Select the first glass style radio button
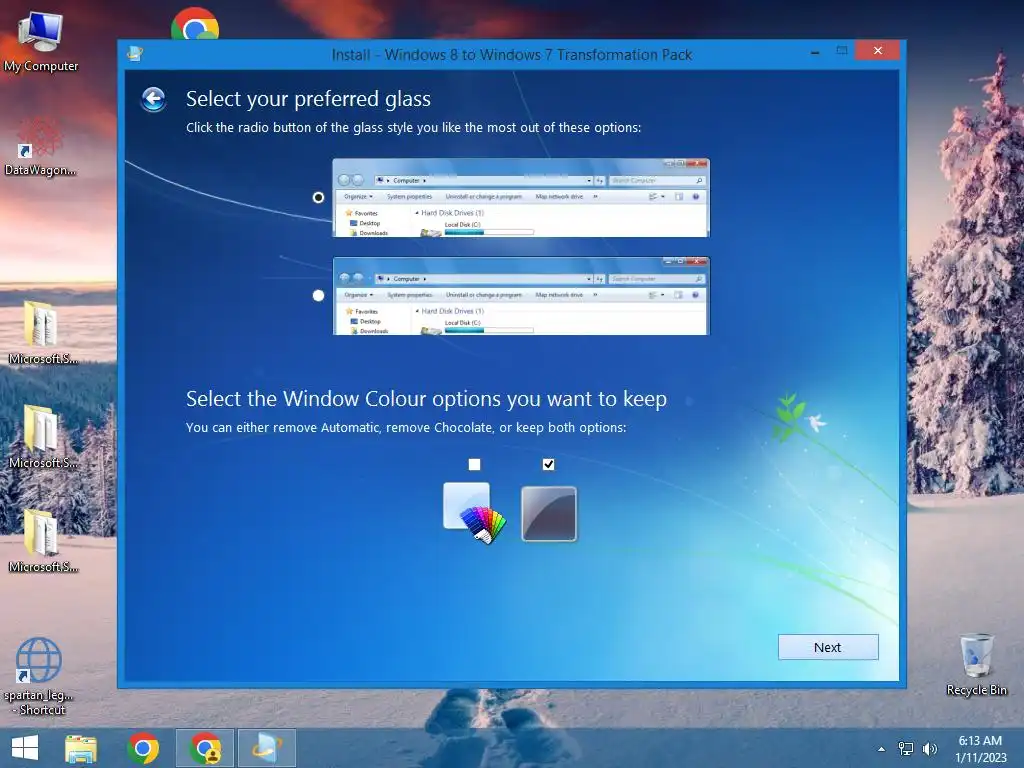Screen dimensions: 1024x768 318,197
